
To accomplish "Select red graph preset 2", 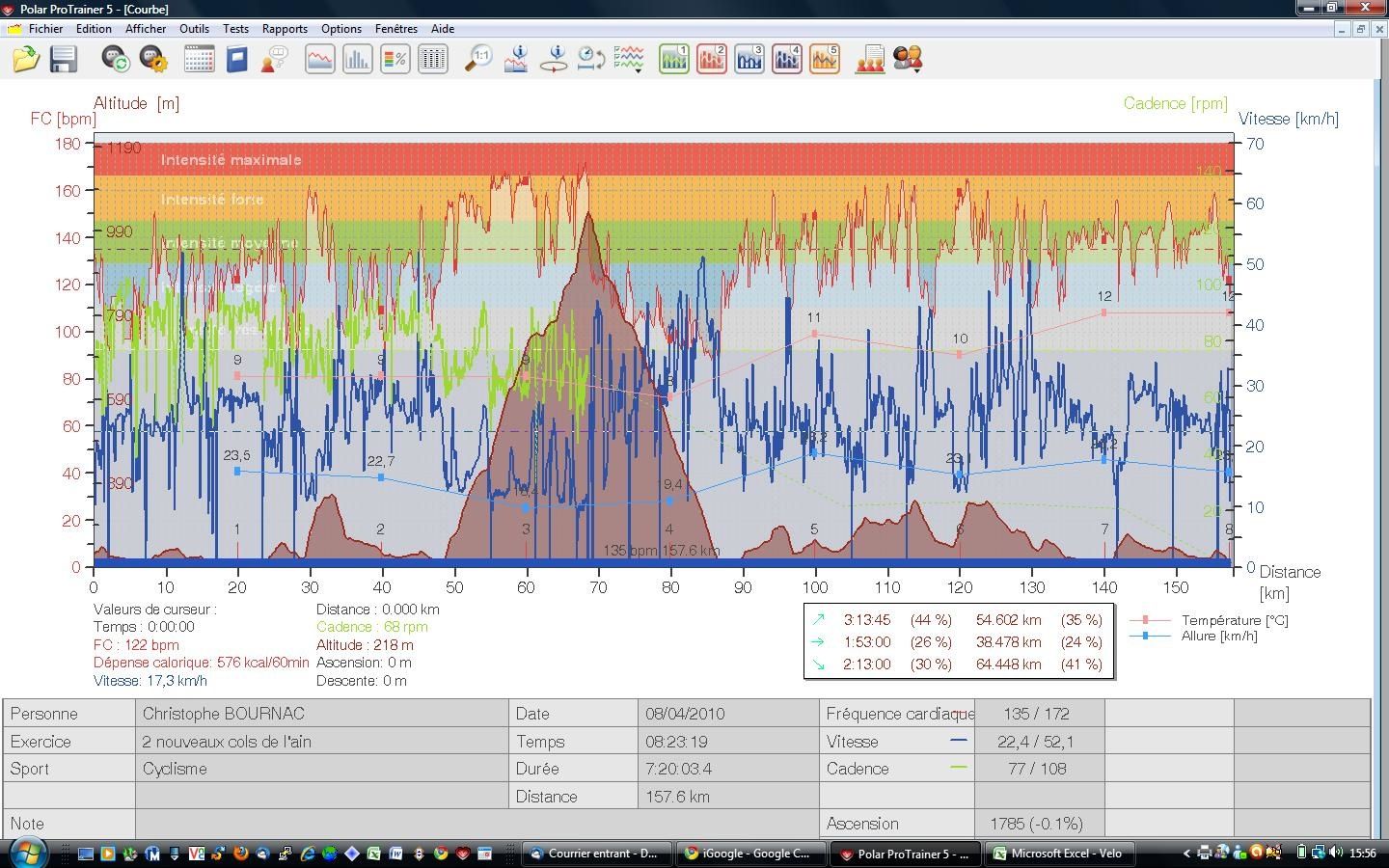I will 711,60.
